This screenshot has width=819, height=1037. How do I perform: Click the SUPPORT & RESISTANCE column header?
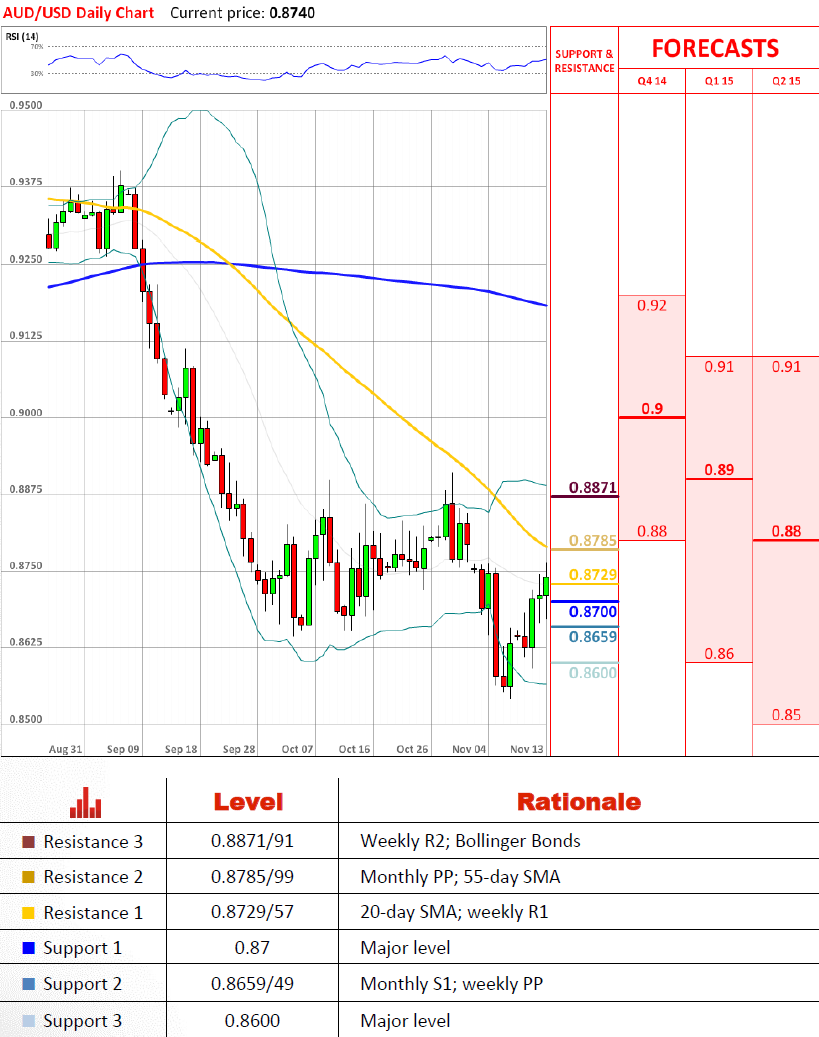(x=584, y=61)
